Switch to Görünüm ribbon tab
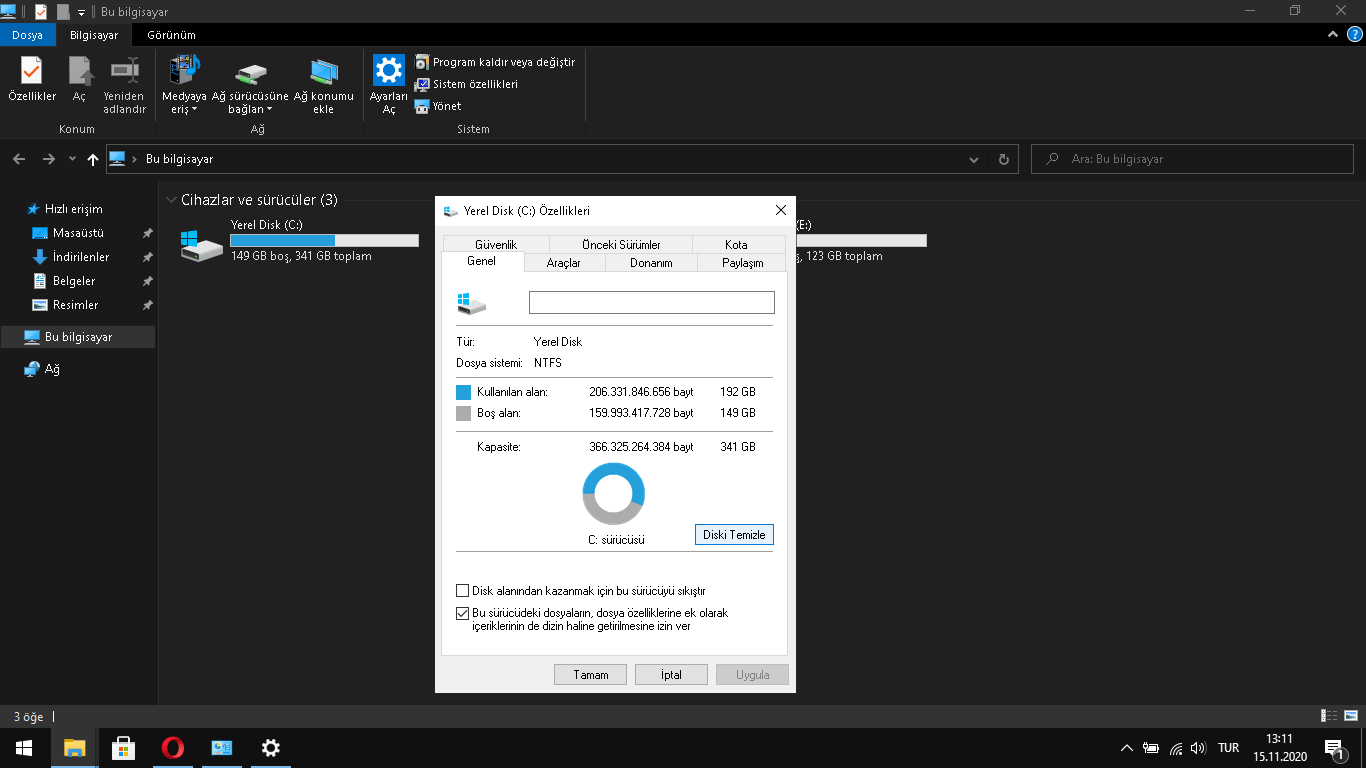This screenshot has width=1366, height=768. (x=171, y=35)
